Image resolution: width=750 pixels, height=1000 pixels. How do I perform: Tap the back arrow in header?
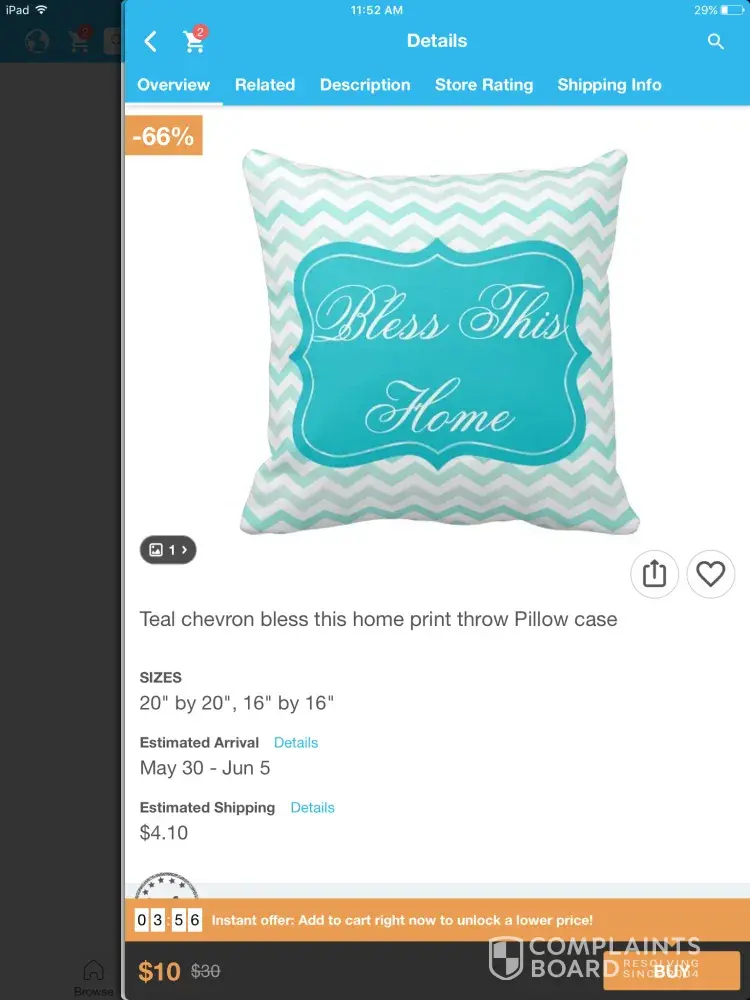point(151,41)
